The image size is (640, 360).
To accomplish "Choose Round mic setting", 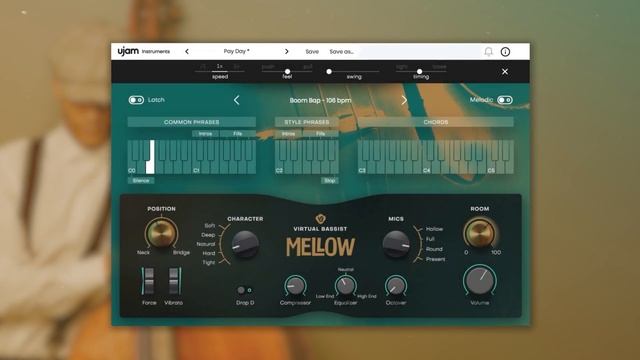I will point(434,249).
